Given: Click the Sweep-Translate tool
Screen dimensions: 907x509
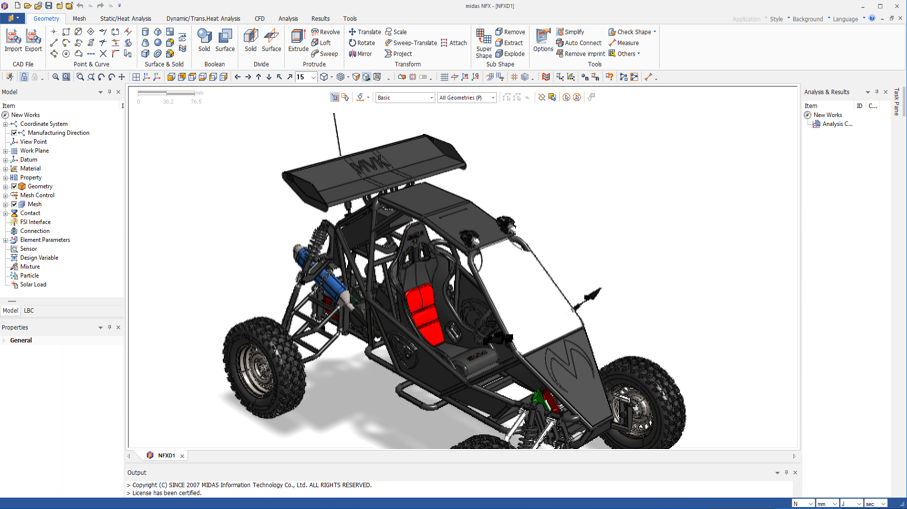Looking at the screenshot, I should click(411, 43).
